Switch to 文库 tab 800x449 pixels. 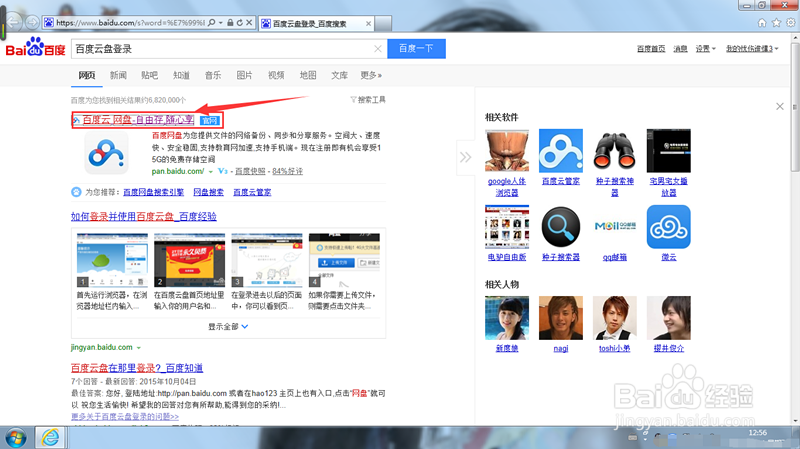click(x=339, y=75)
